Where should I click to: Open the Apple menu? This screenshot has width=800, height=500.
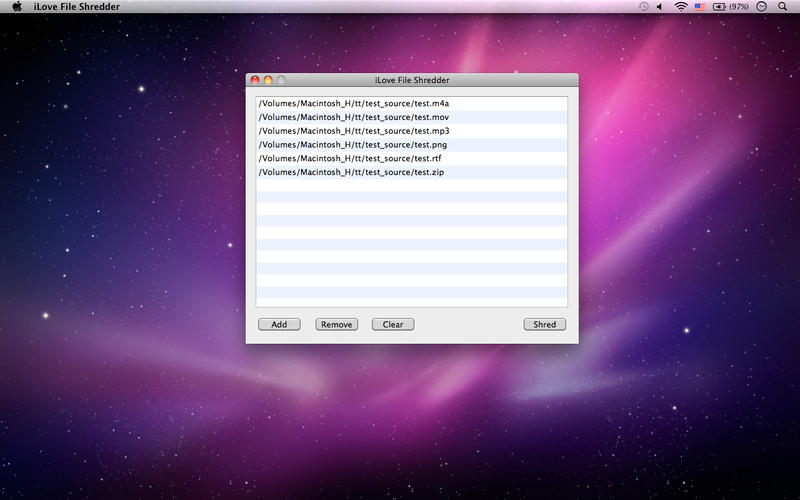pos(17,7)
